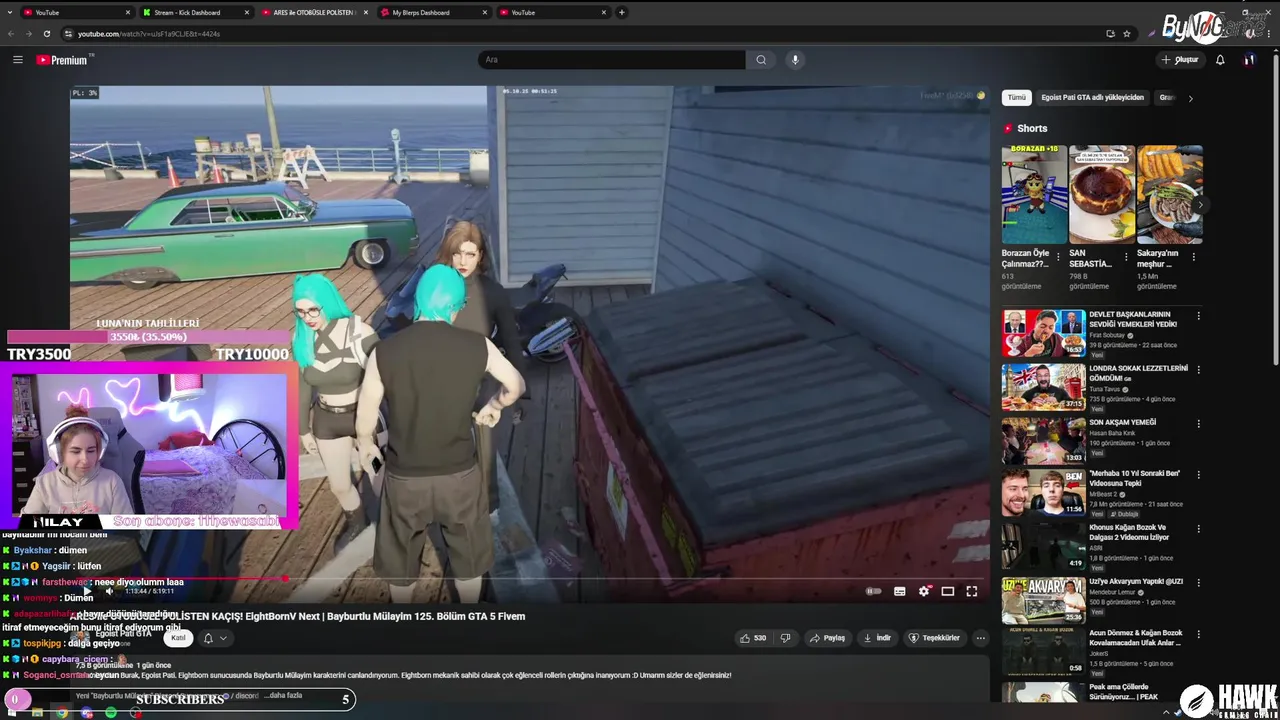Expand description with ...daha fazla

283,695
